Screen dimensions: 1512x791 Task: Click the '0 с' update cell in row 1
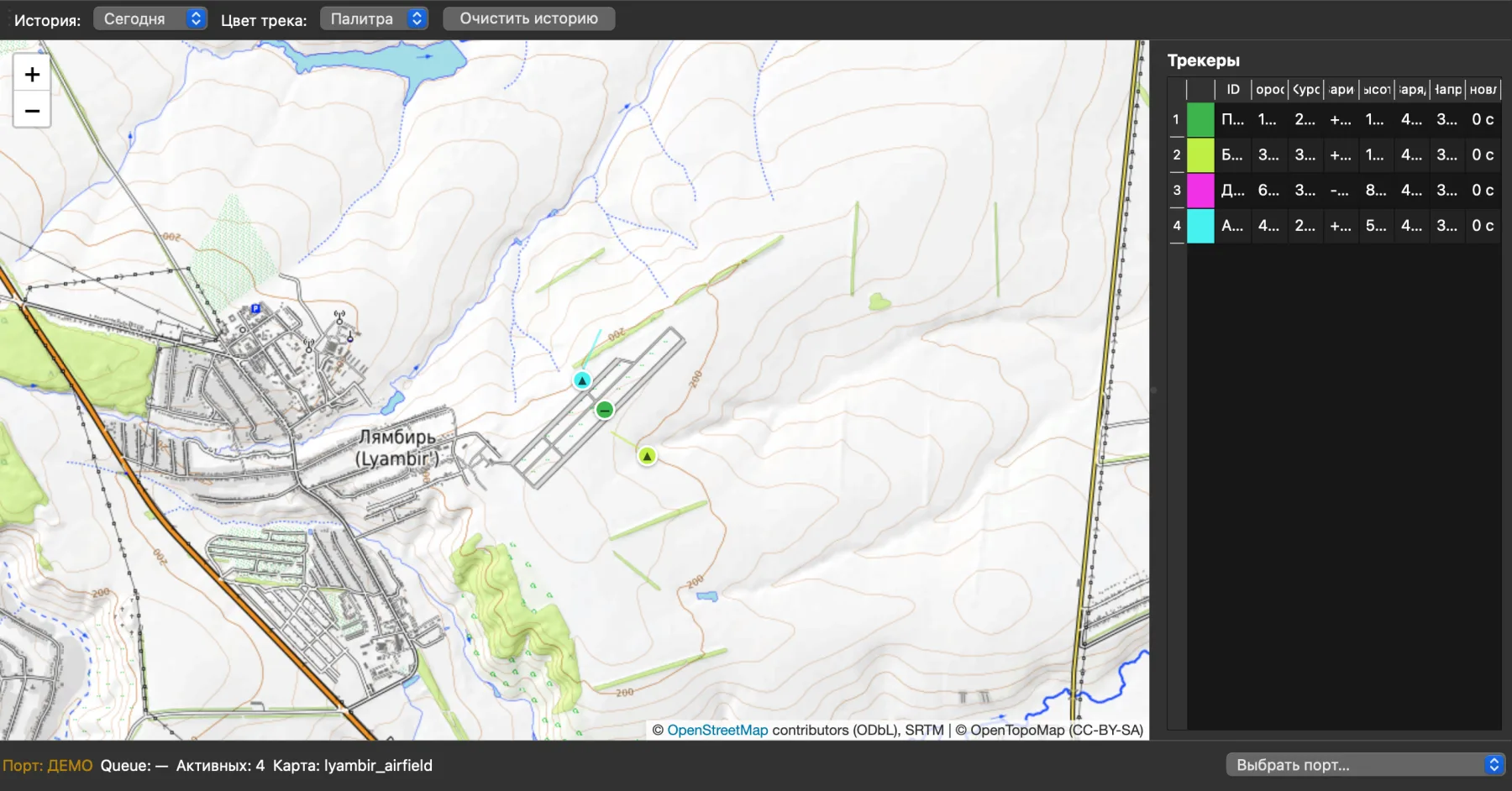1483,119
